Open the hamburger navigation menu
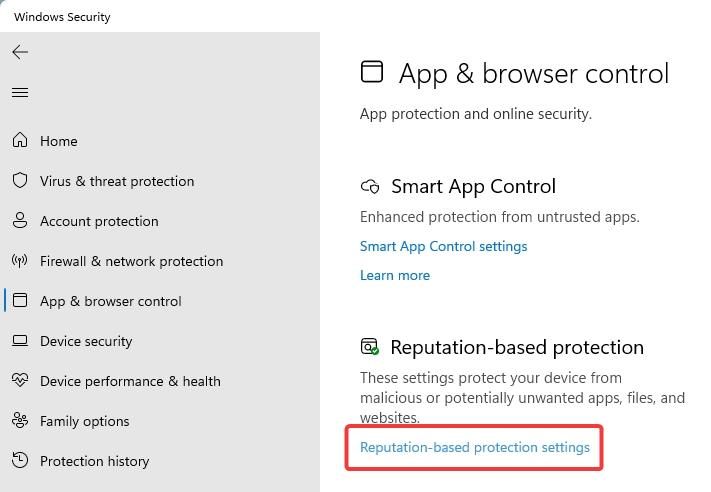The width and height of the screenshot is (711, 492). click(x=20, y=93)
